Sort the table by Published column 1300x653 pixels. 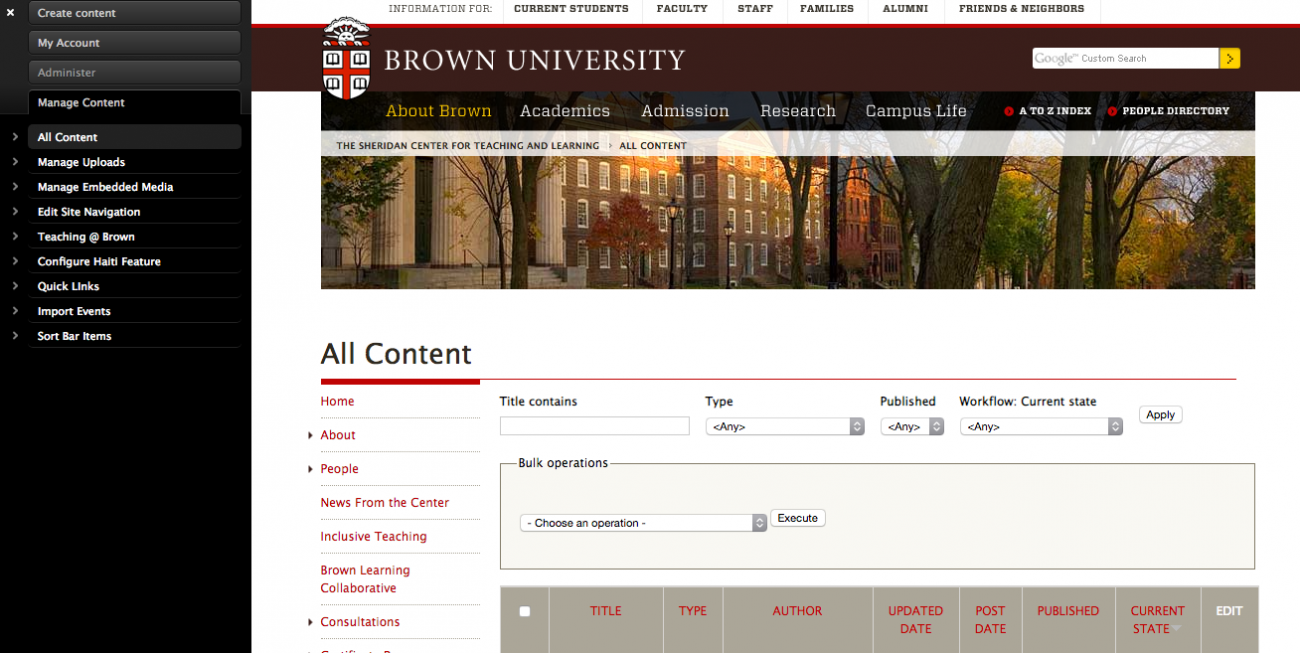(1068, 611)
